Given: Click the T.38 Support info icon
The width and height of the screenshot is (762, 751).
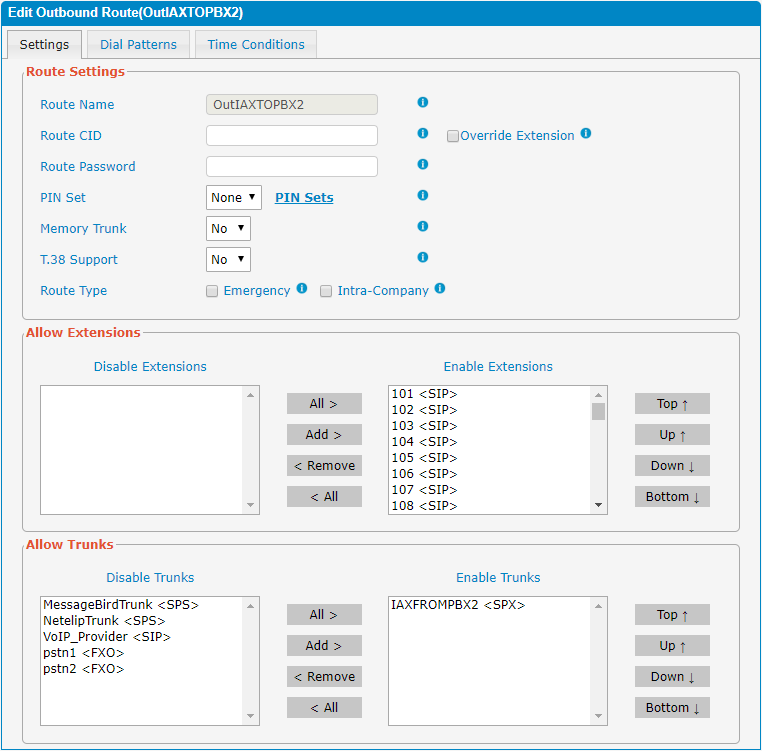Looking at the screenshot, I should point(423,258).
